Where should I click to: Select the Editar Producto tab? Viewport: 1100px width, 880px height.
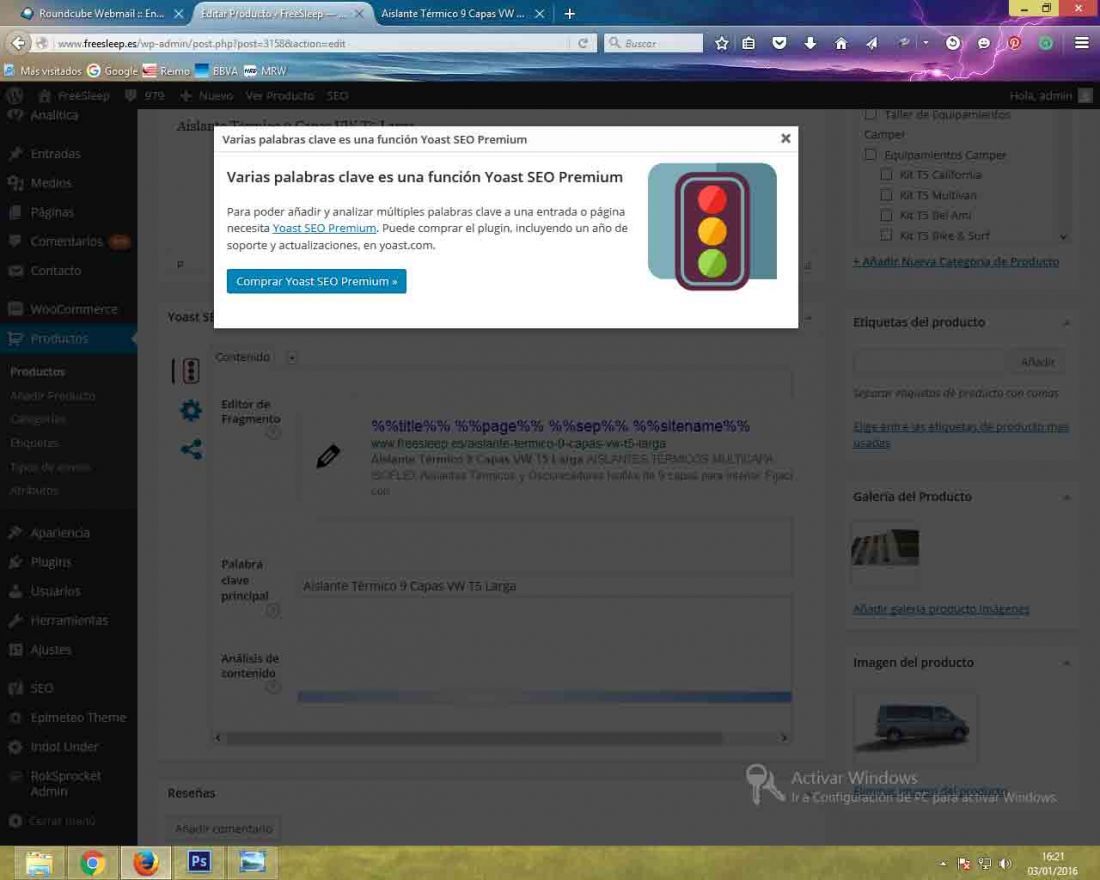[x=281, y=13]
